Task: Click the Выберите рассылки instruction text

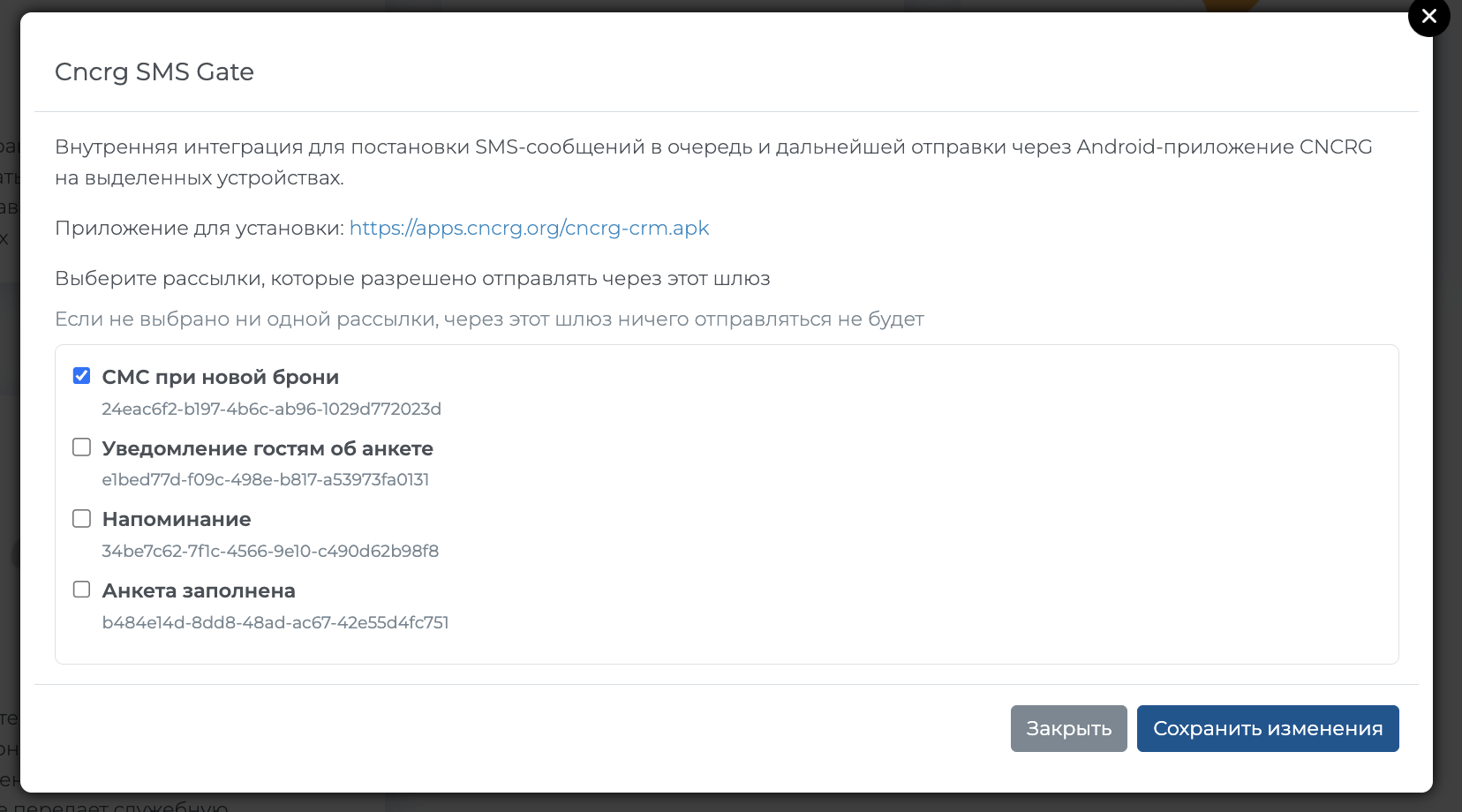Action: [x=412, y=279]
